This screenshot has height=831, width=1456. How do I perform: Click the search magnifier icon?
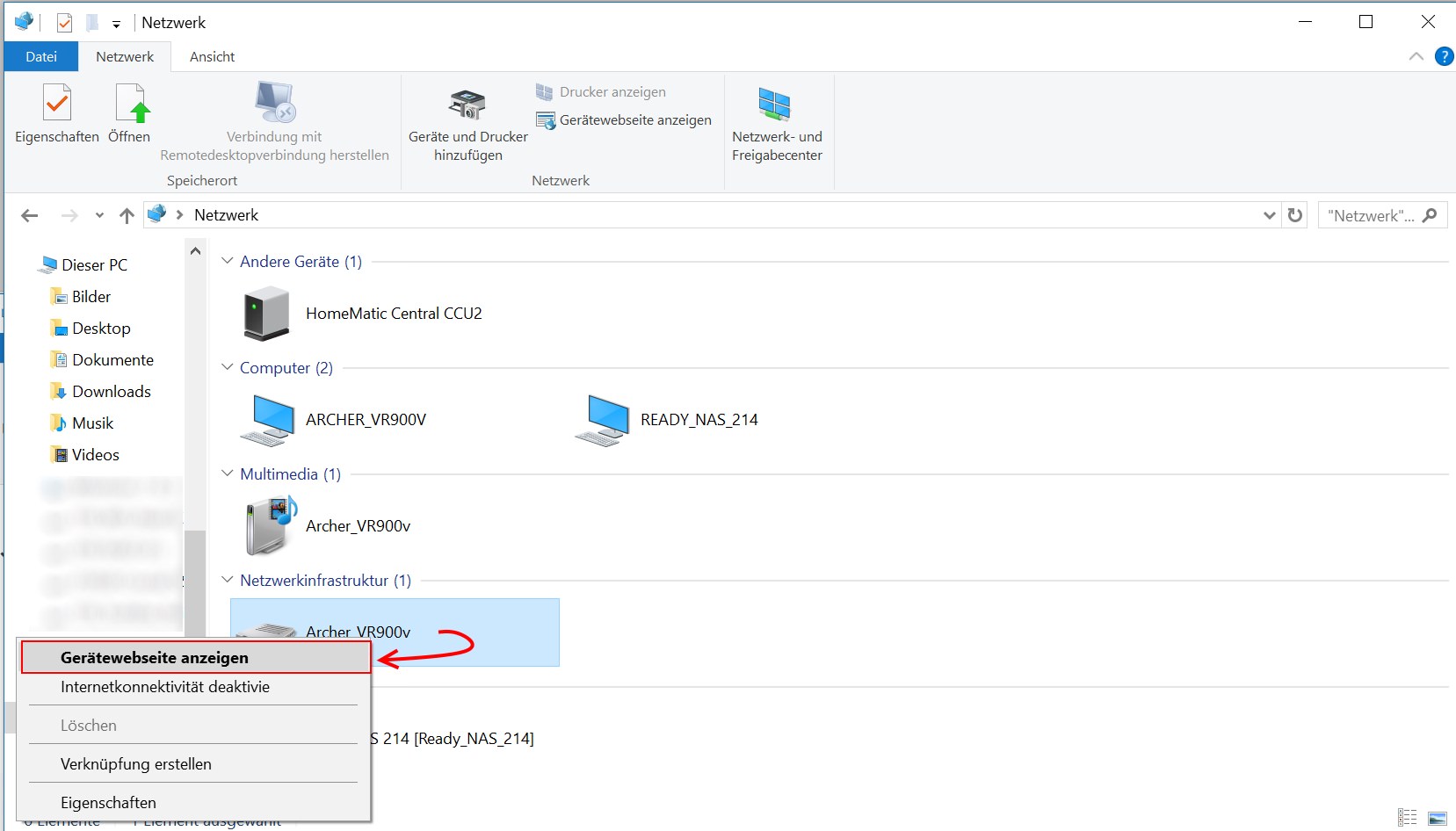point(1430,215)
